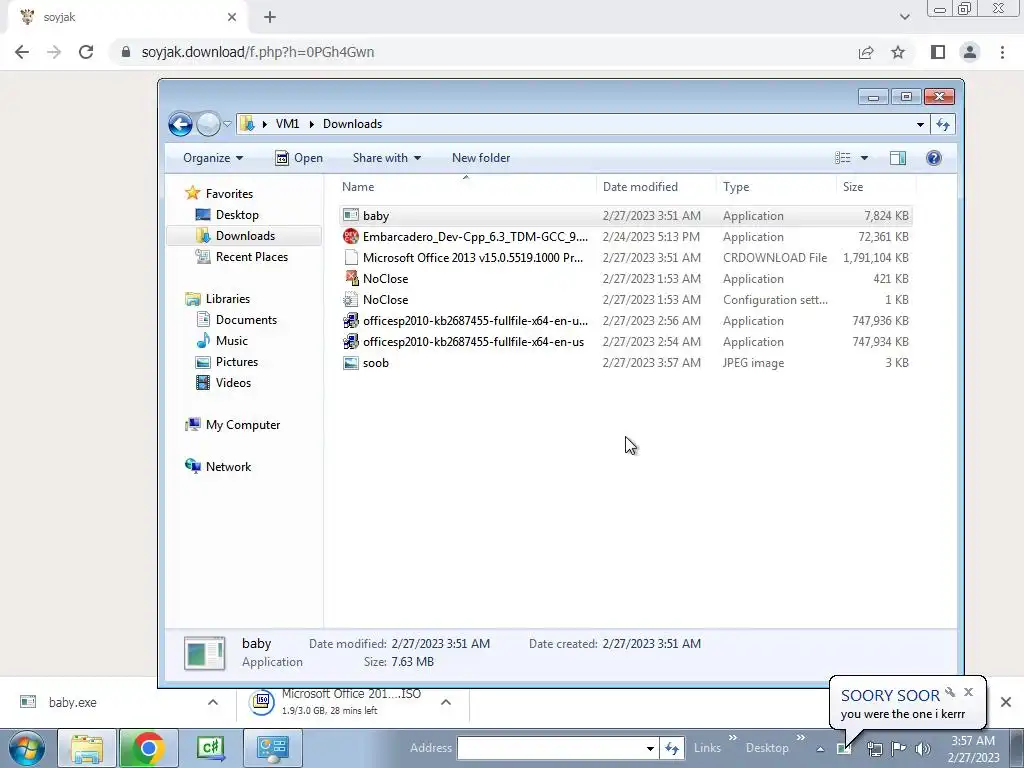Image resolution: width=1024 pixels, height=768 pixels.
Task: Open Windows Explorer taskbar icon
Action: coord(87,748)
